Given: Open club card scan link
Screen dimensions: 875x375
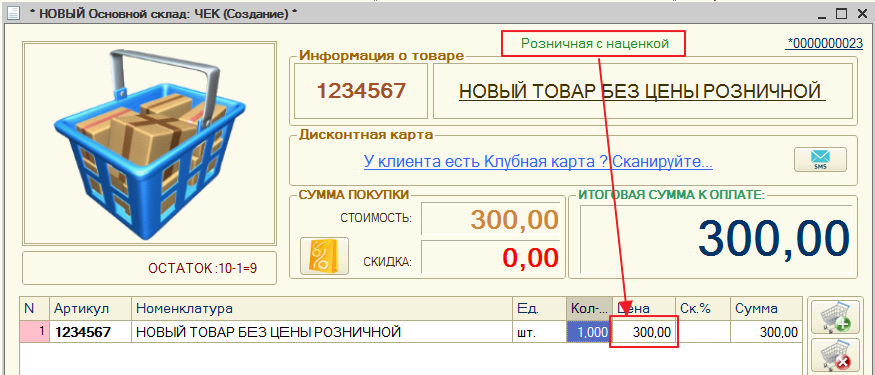Looking at the screenshot, I should tap(539, 162).
